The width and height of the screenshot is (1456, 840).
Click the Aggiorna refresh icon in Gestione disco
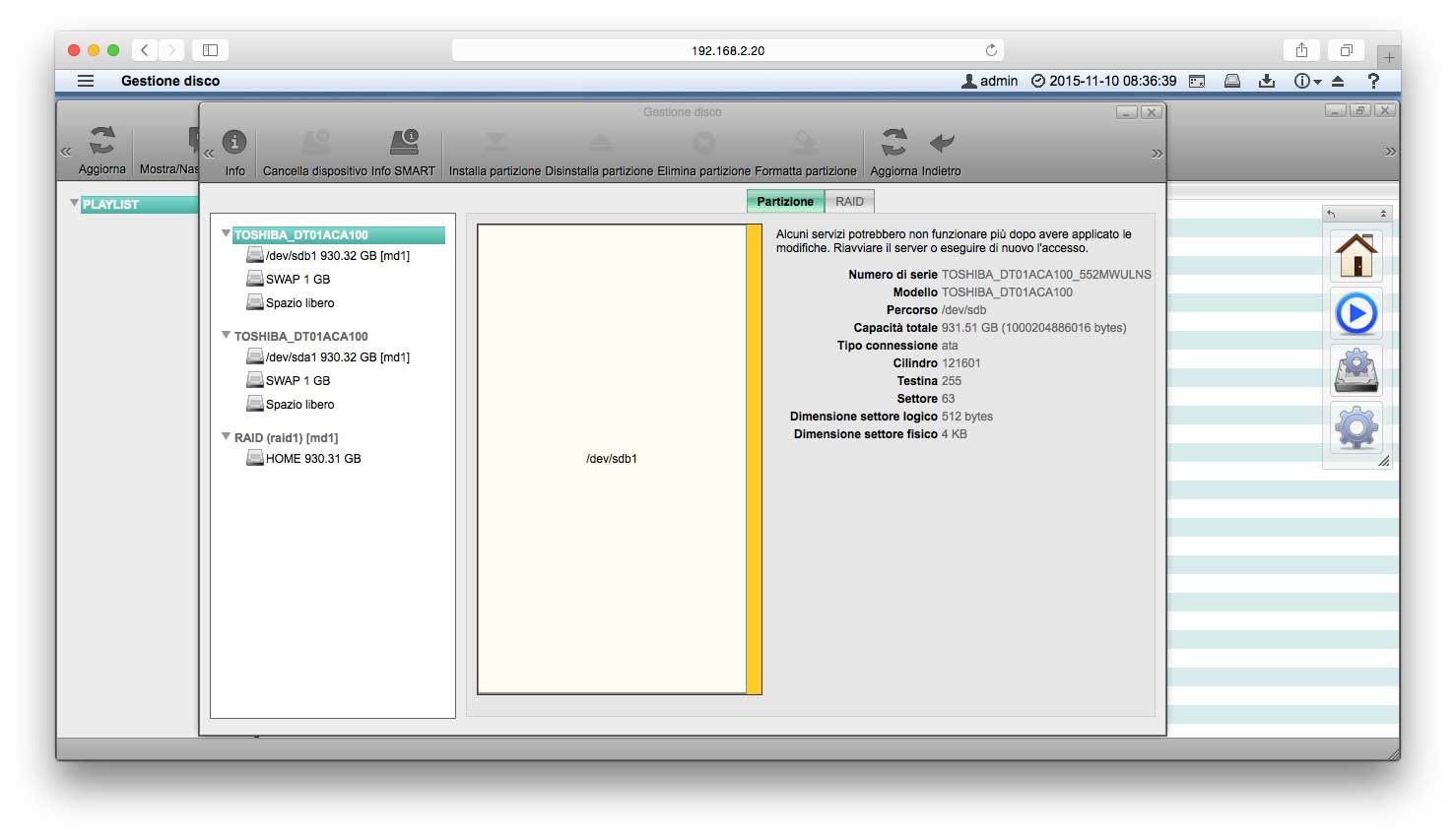pos(893,144)
